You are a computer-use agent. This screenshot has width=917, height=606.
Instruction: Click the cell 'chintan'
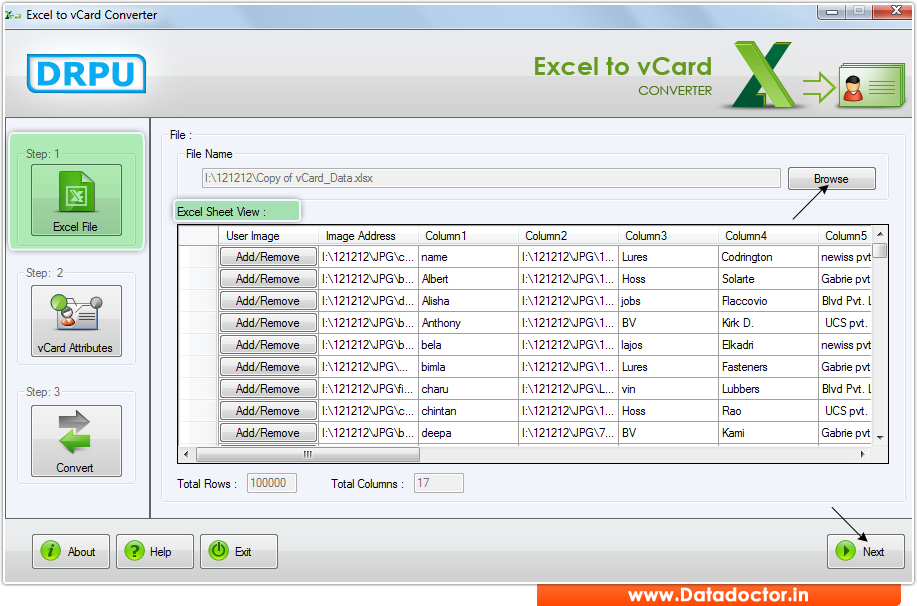468,411
